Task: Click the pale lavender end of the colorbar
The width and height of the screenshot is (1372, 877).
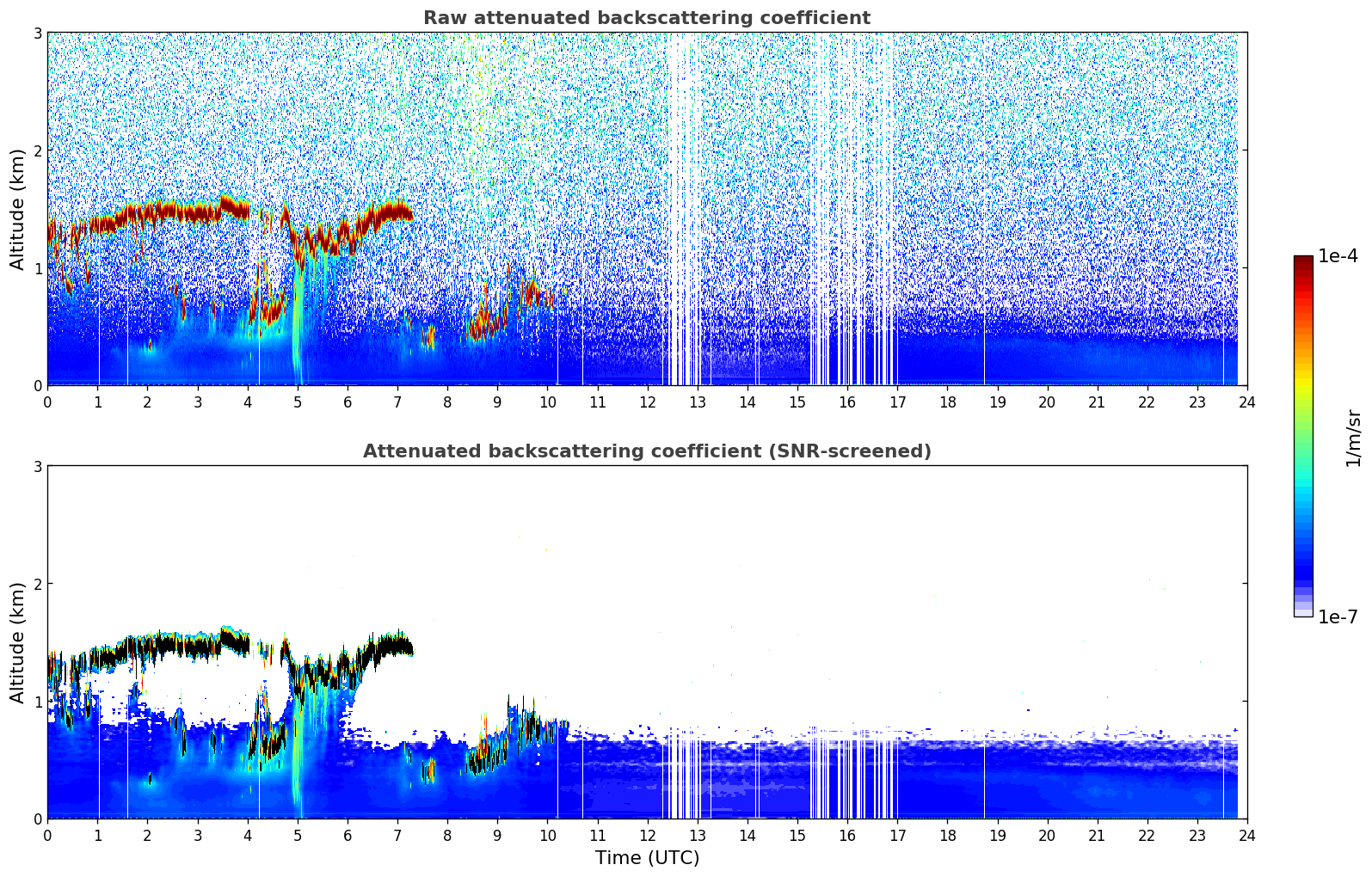Action: 1303,612
